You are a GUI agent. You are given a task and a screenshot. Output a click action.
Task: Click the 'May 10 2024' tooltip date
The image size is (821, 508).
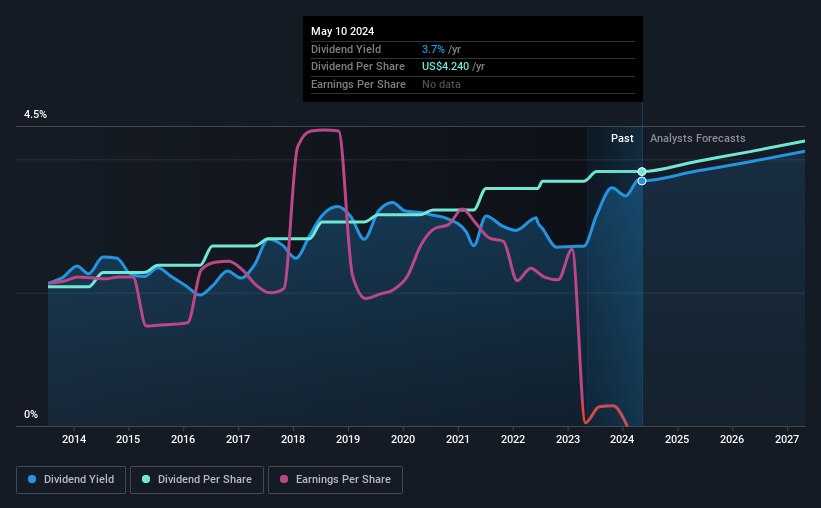pyautogui.click(x=342, y=31)
